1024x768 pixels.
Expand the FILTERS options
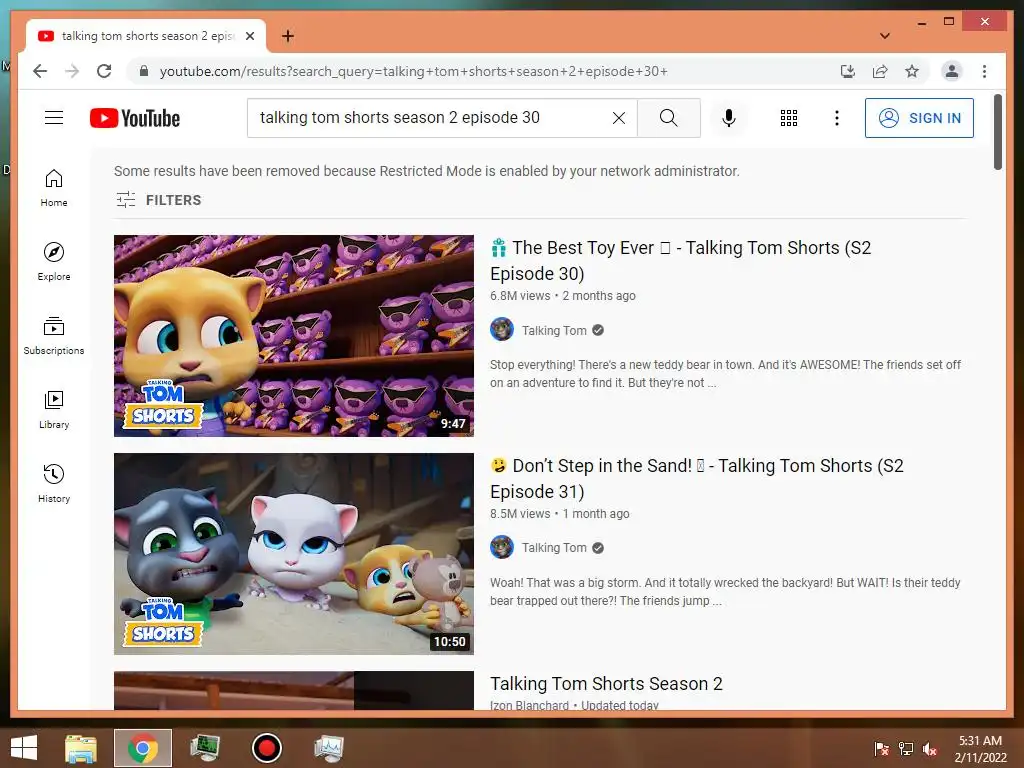tap(159, 200)
